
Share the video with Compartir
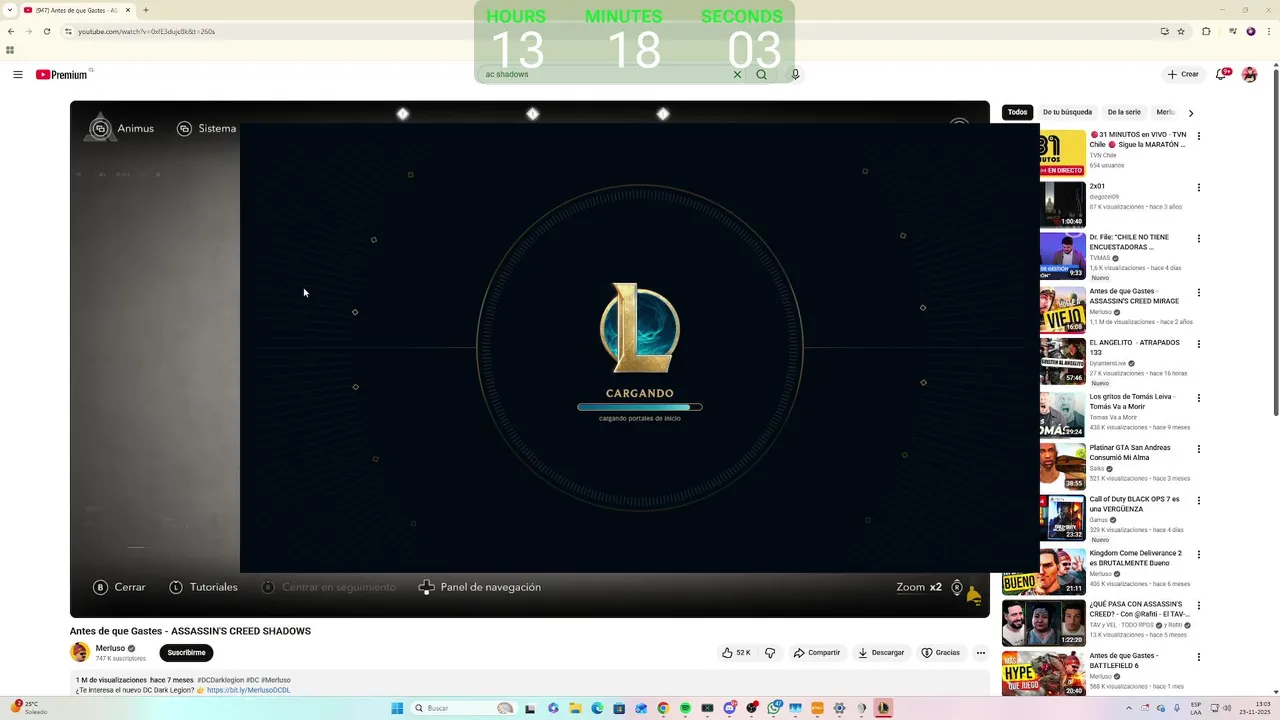coord(817,653)
